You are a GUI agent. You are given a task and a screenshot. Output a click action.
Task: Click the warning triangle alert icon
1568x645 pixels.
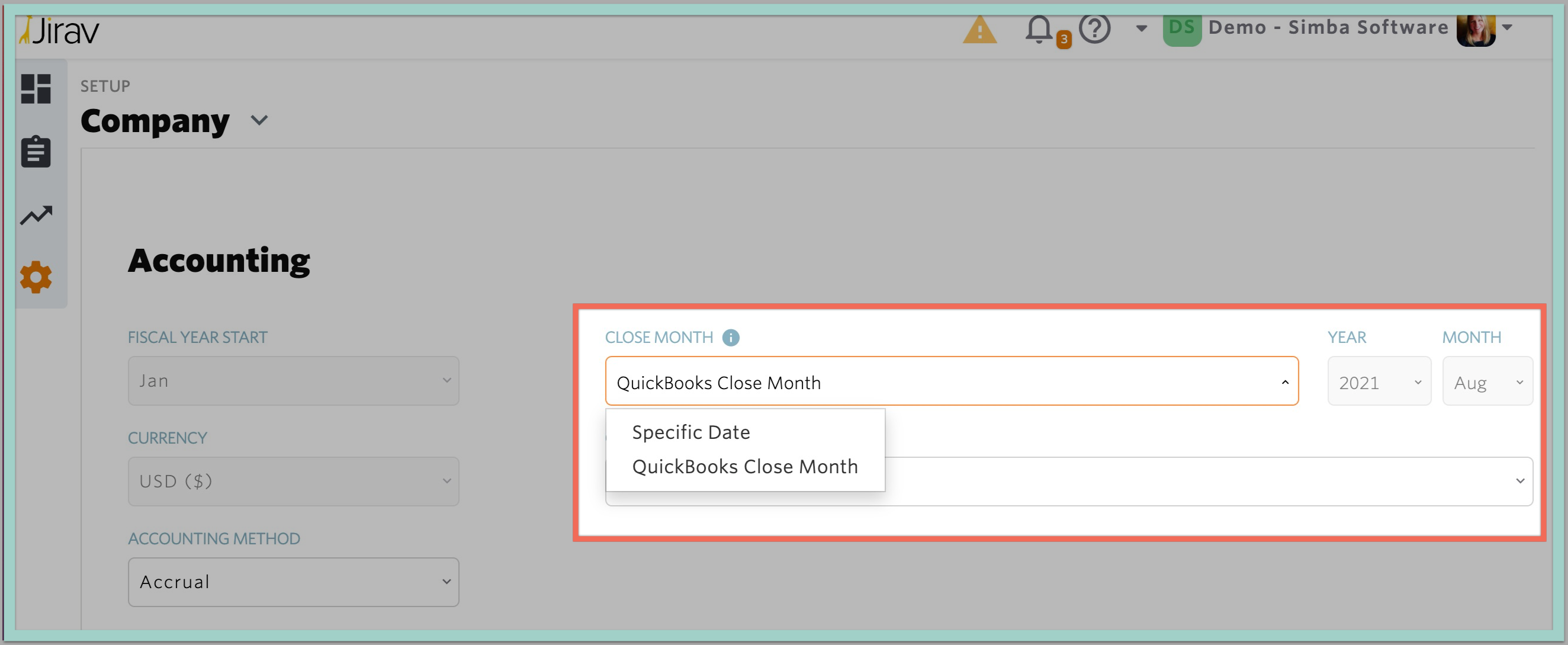(979, 30)
